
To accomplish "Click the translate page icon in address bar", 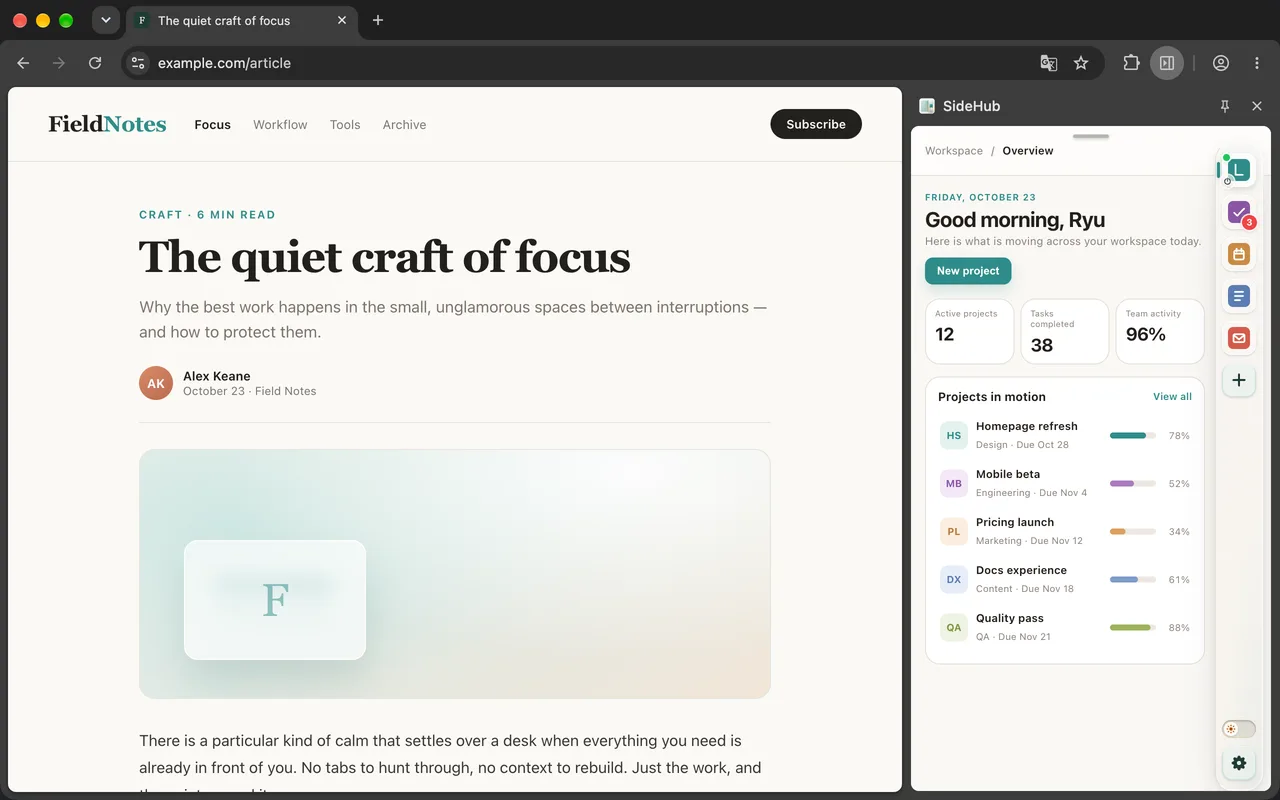I will pos(1048,63).
